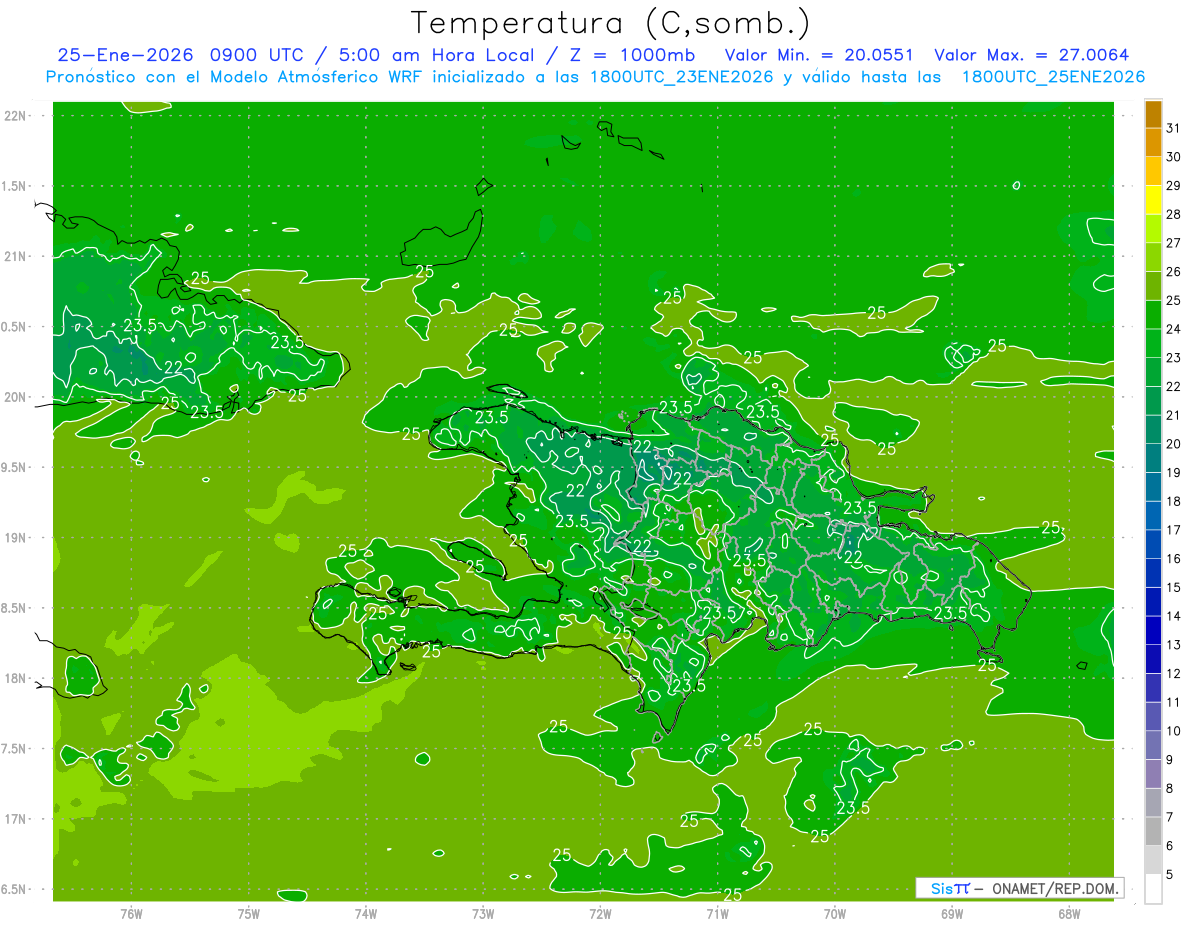
Task: Click the color bar label 27
Action: 1174,243
